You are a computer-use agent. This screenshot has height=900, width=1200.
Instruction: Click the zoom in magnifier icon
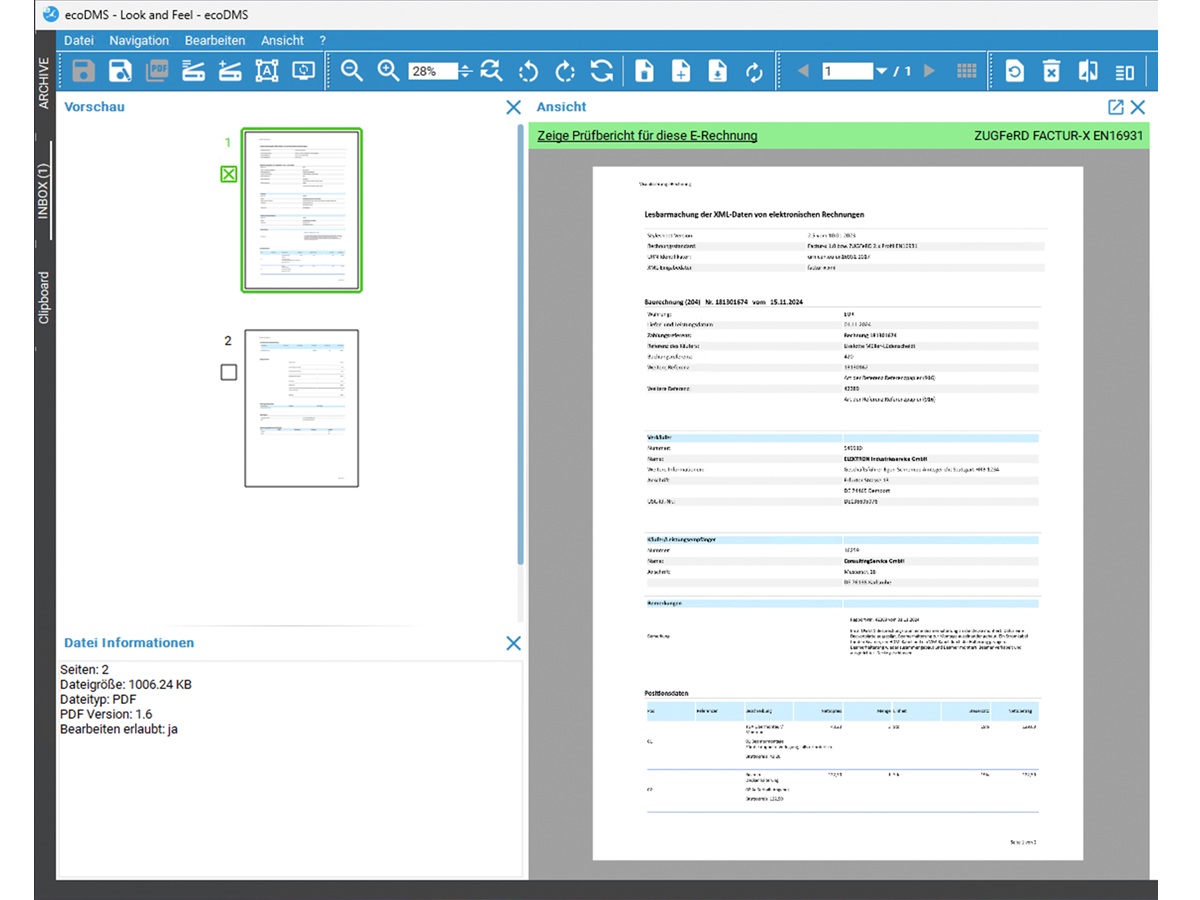[388, 71]
